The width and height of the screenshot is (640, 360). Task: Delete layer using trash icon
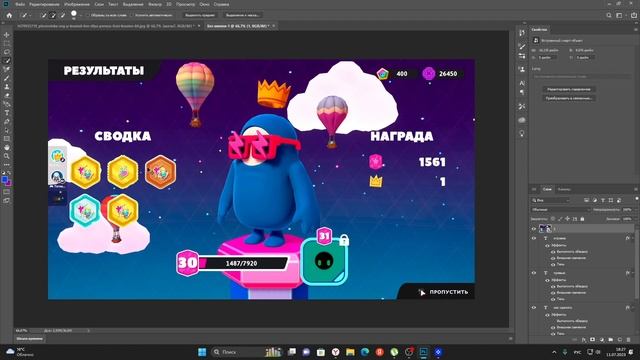629,339
